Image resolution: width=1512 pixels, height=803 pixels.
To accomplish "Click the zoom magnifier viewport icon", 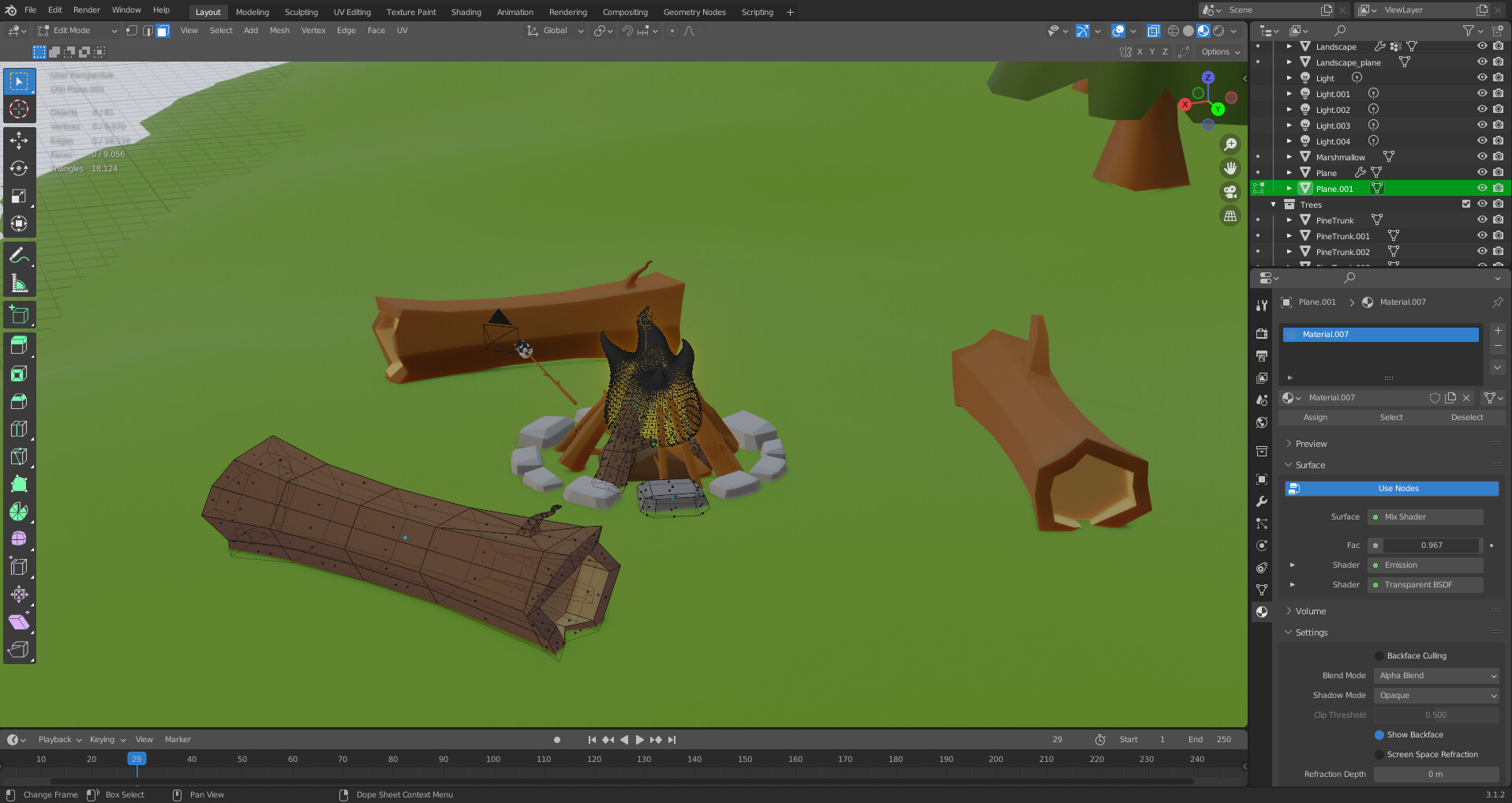I will pyautogui.click(x=1229, y=144).
